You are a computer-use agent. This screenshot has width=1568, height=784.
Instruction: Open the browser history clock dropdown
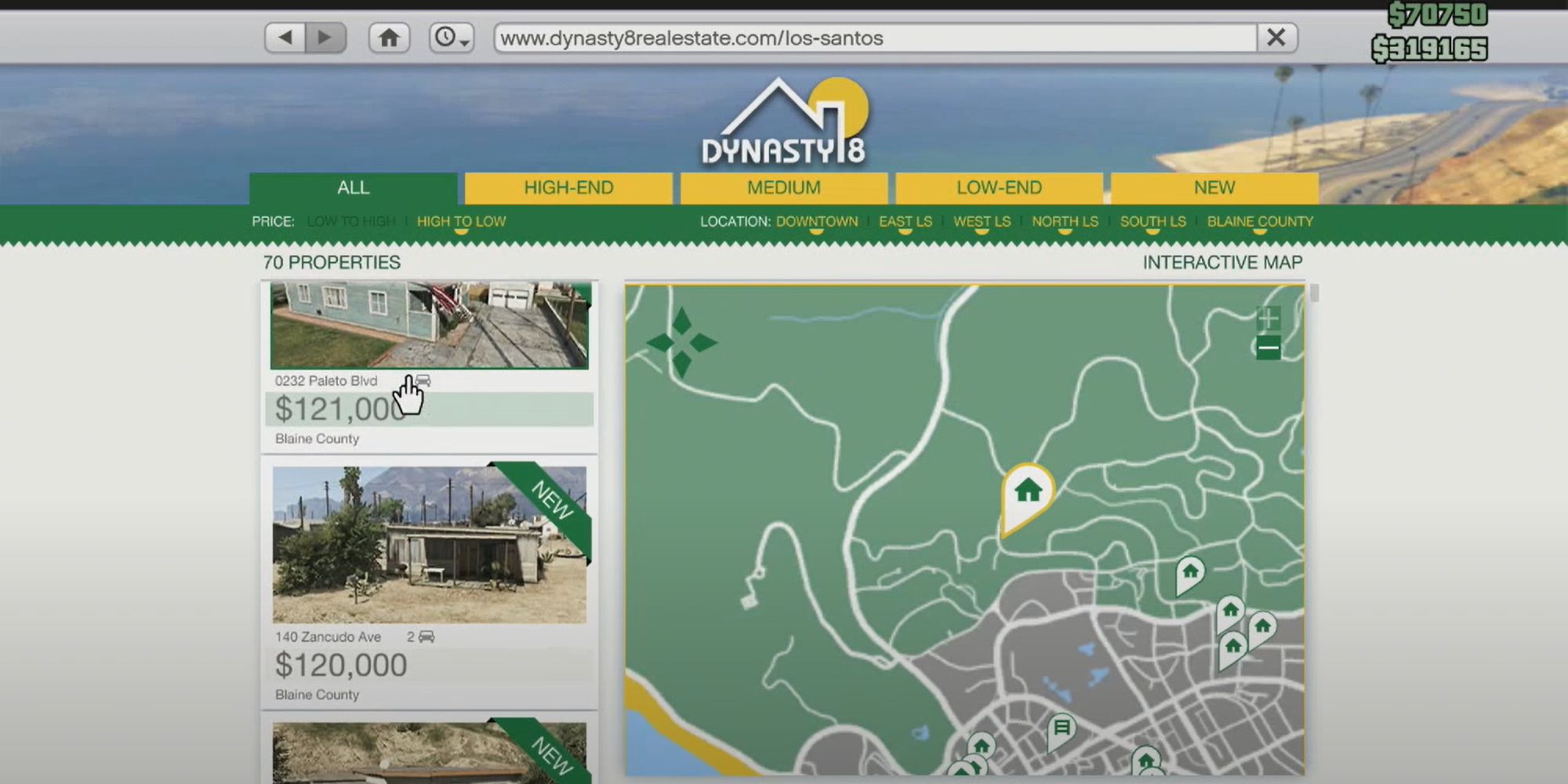coord(452,38)
